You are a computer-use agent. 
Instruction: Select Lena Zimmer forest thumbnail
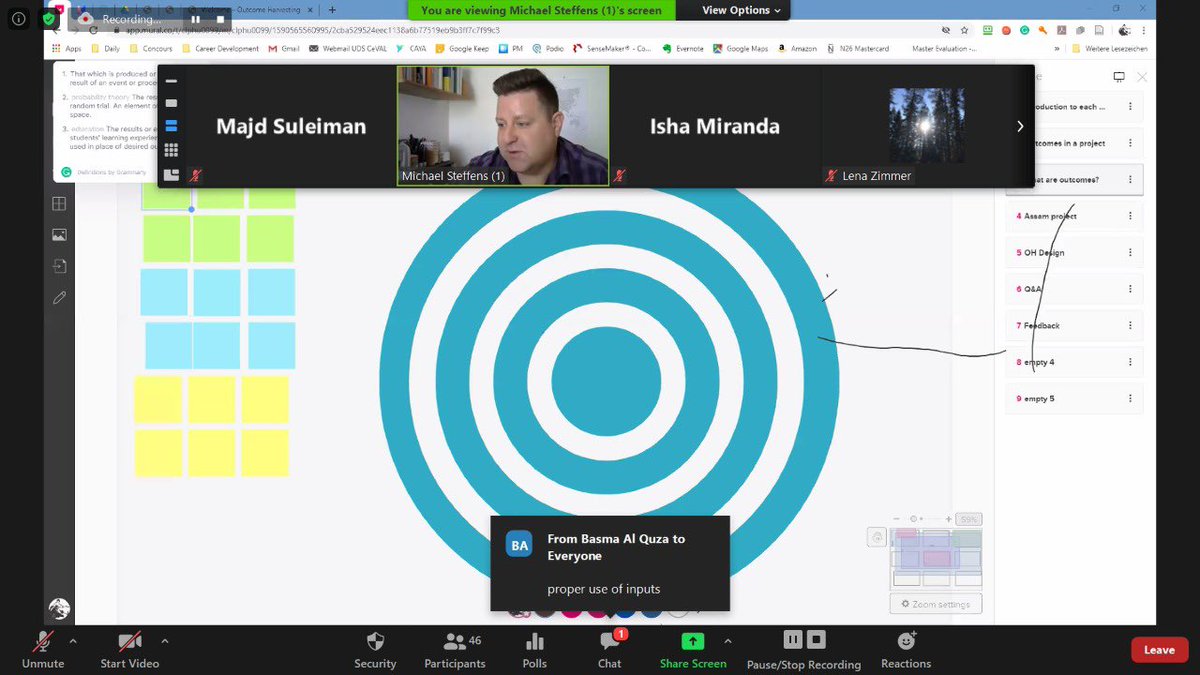coord(927,126)
